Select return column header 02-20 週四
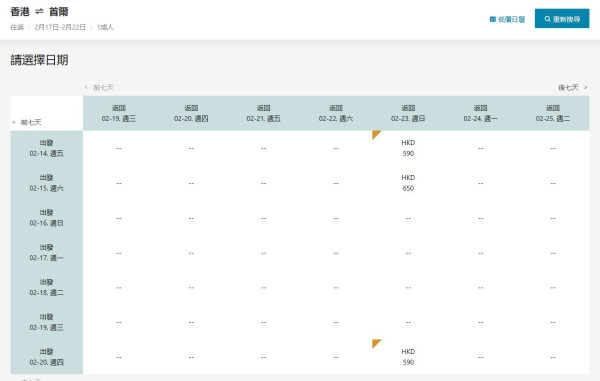The image size is (600, 381). (x=191, y=113)
